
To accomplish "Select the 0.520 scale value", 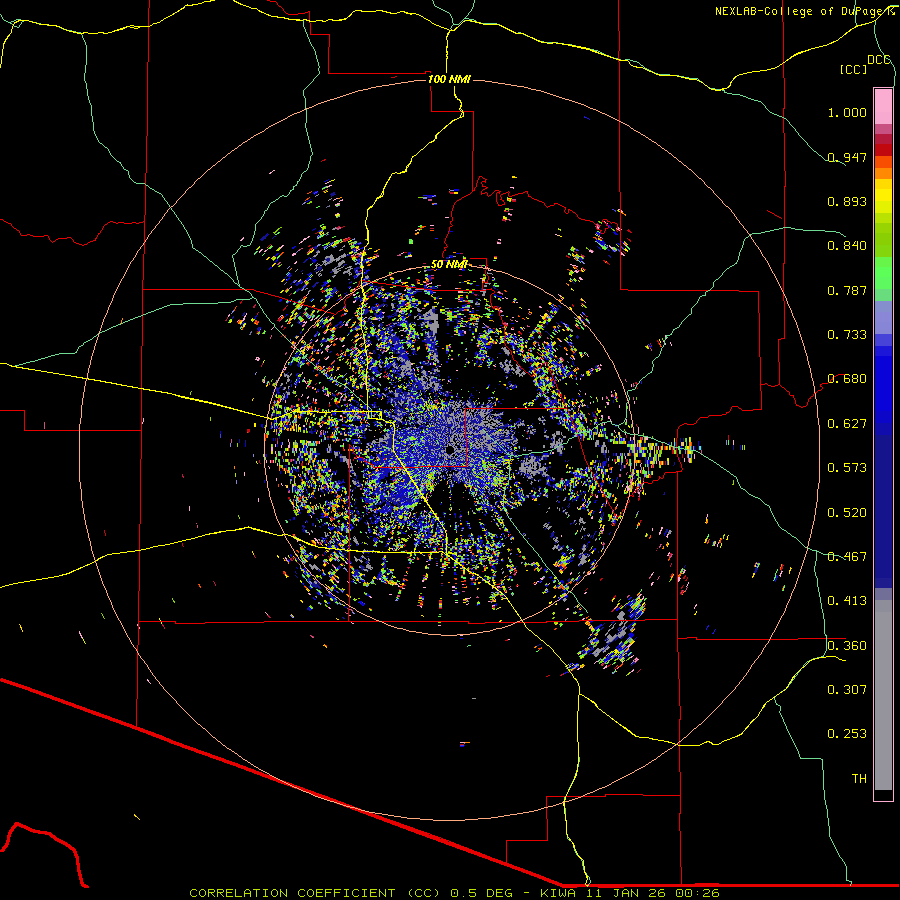I will coord(847,513).
